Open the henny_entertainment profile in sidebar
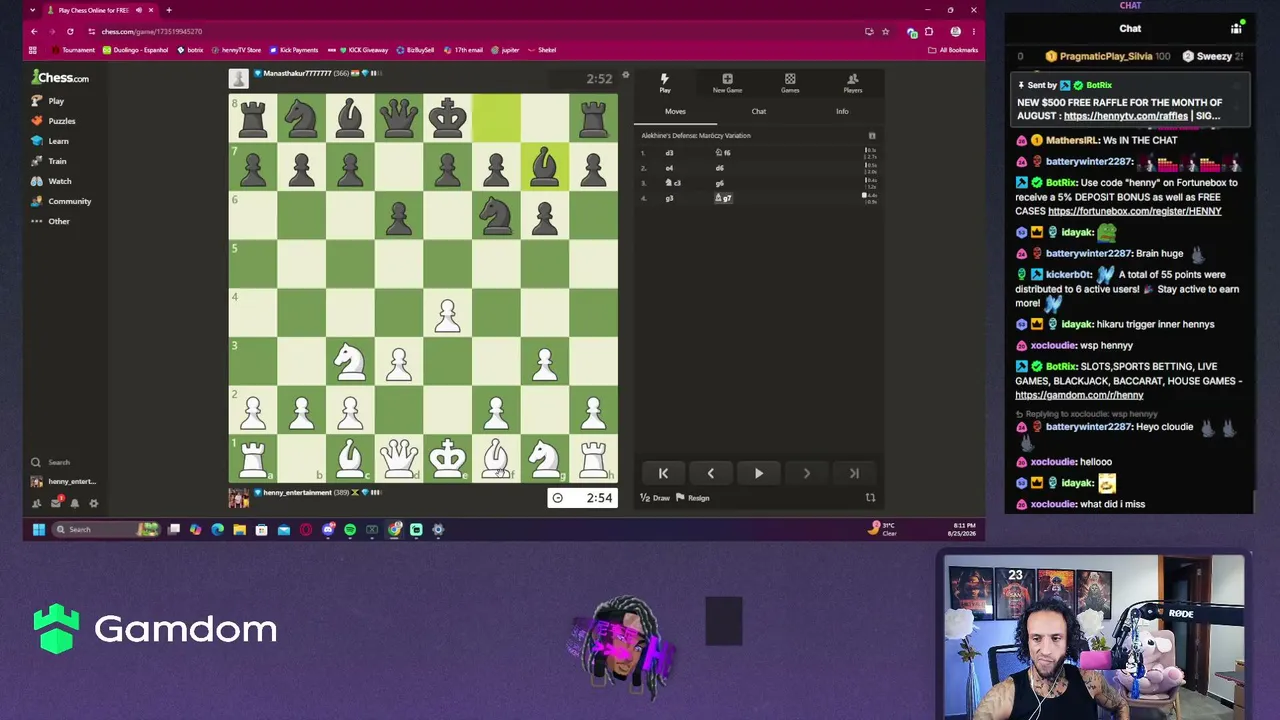The height and width of the screenshot is (720, 1280). [x=63, y=481]
